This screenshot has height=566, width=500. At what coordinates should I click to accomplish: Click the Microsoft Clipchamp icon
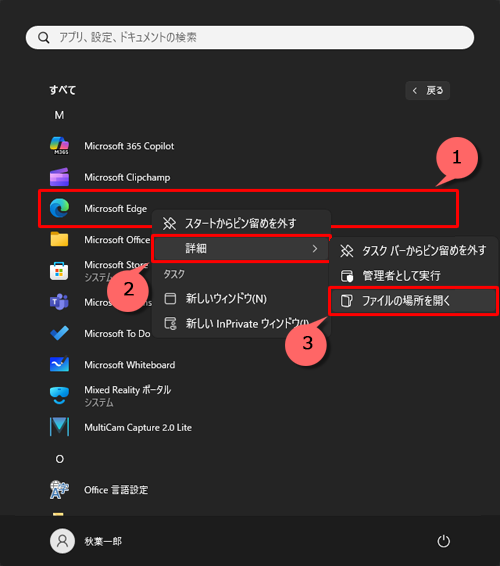pos(59,177)
